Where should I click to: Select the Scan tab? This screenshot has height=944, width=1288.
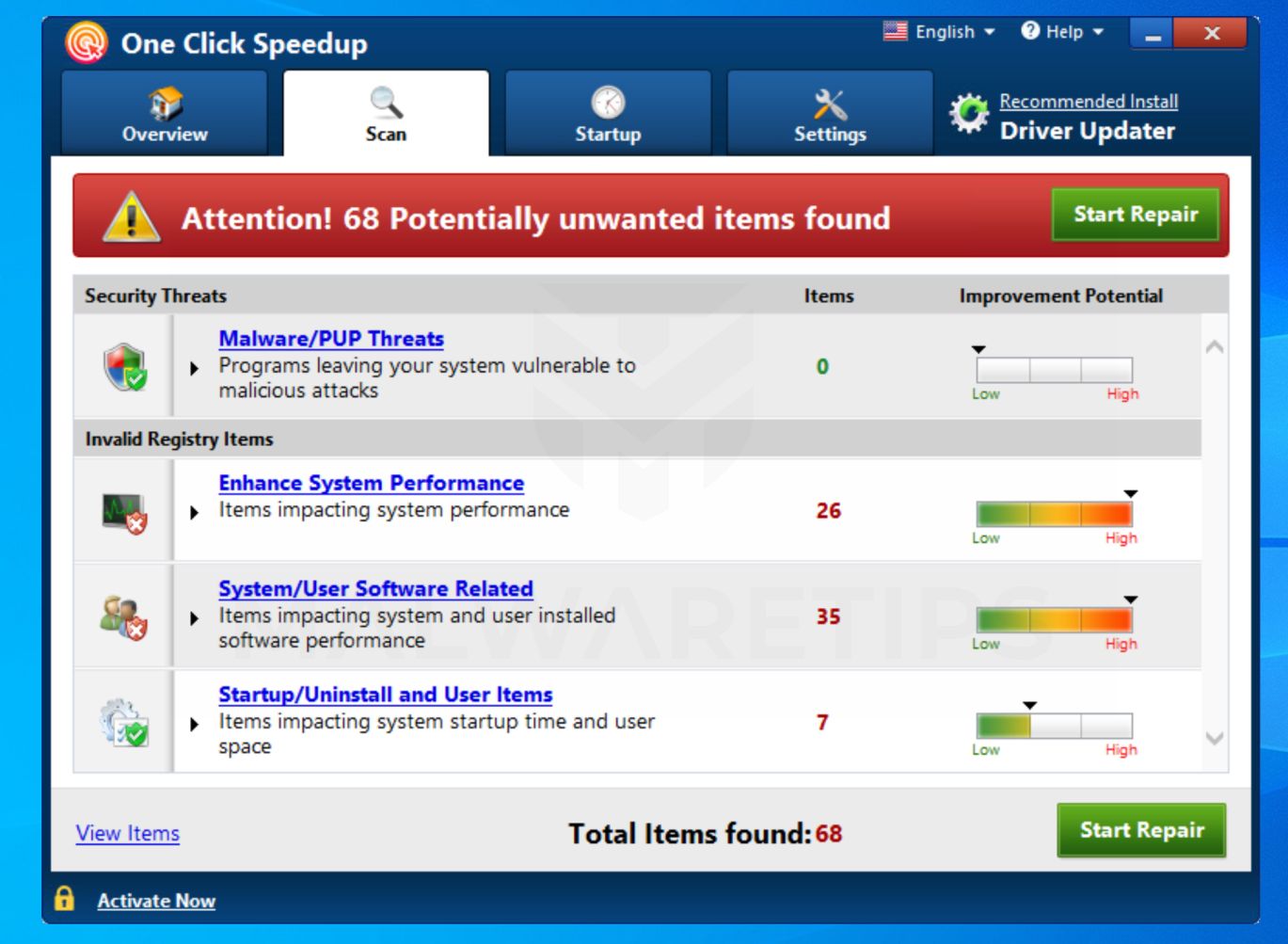386,113
